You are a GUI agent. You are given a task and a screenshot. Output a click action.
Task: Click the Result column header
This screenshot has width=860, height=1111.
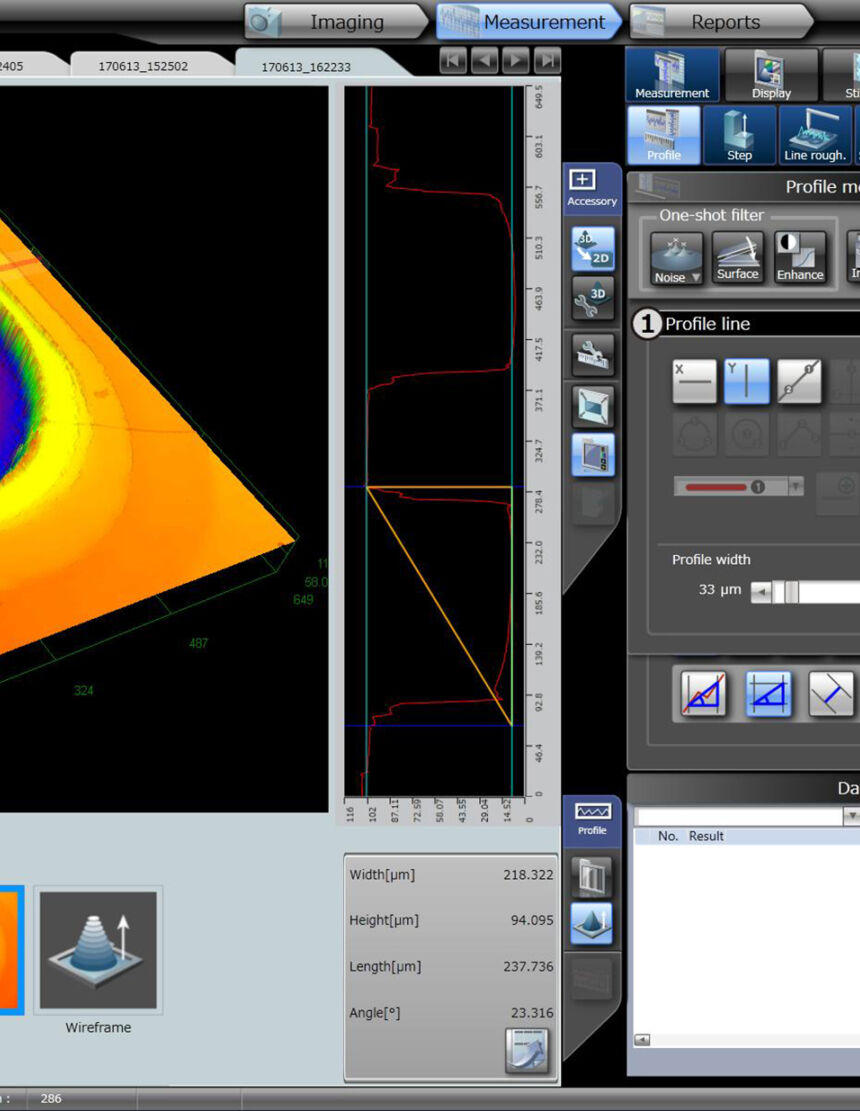tap(706, 836)
